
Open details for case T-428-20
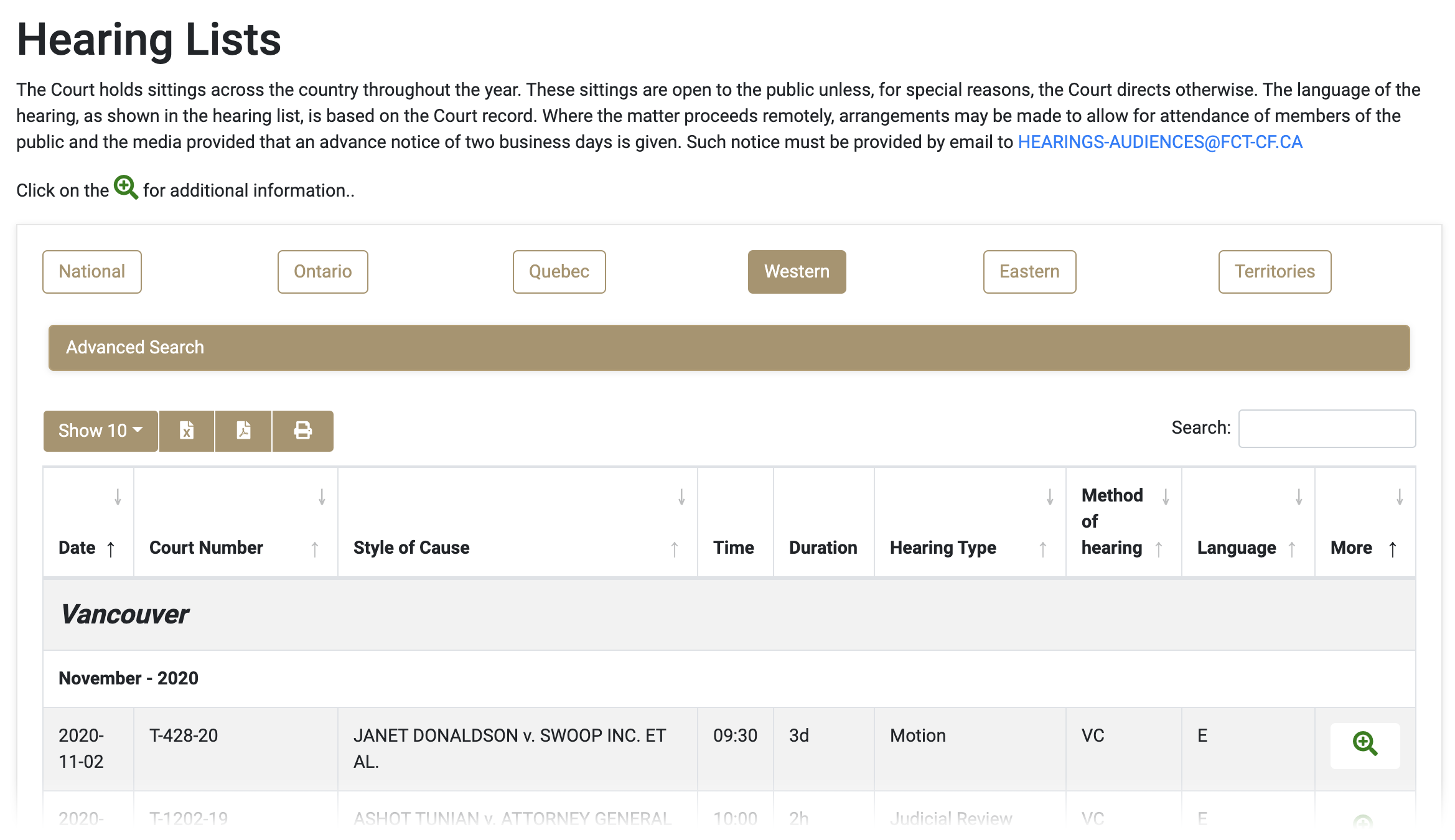[x=1364, y=744]
